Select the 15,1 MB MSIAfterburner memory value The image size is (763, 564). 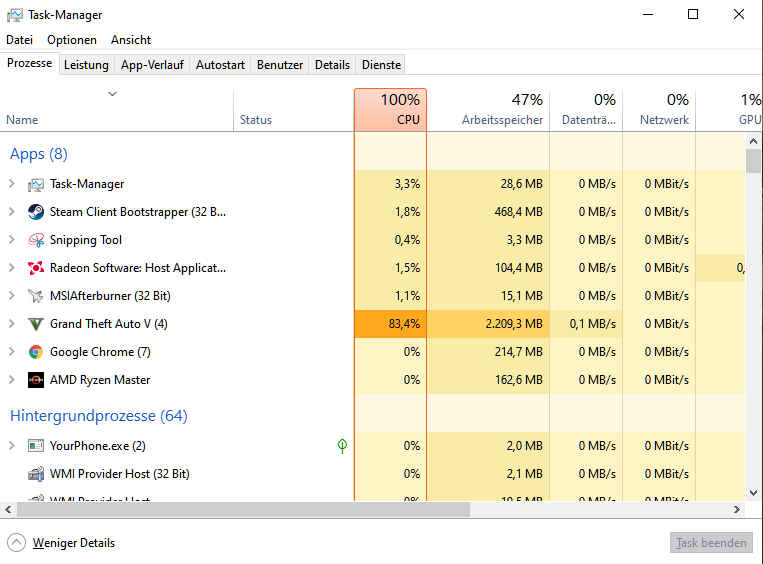coord(522,296)
